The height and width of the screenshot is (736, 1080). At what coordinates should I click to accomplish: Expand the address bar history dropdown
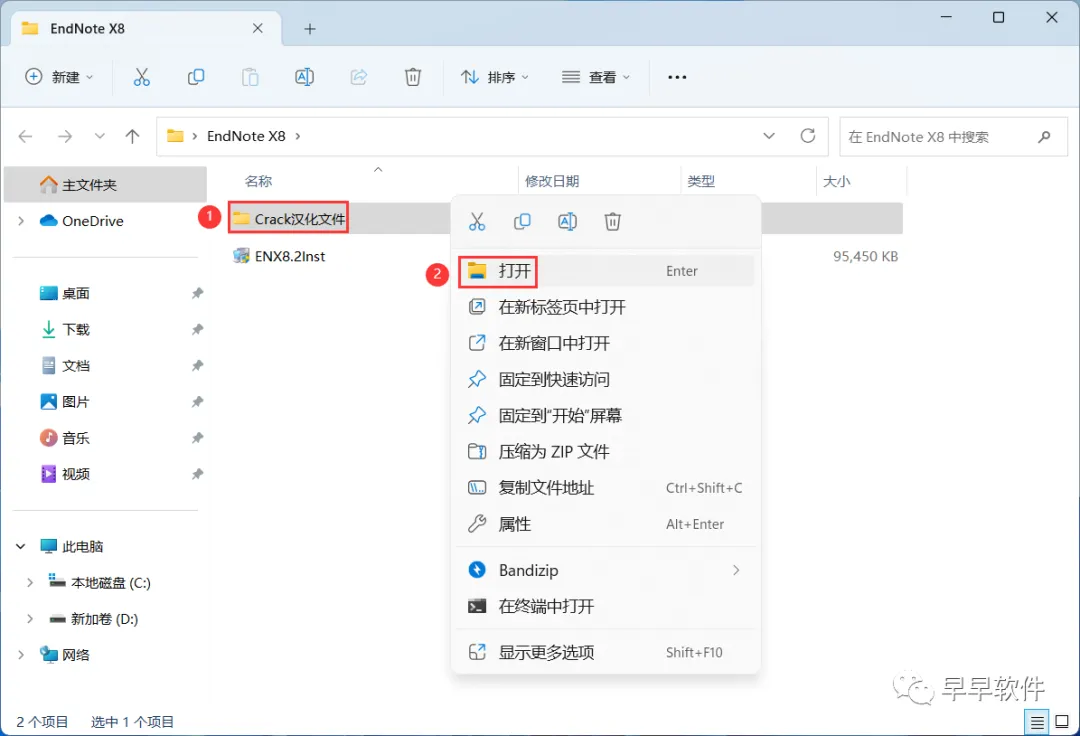[769, 136]
